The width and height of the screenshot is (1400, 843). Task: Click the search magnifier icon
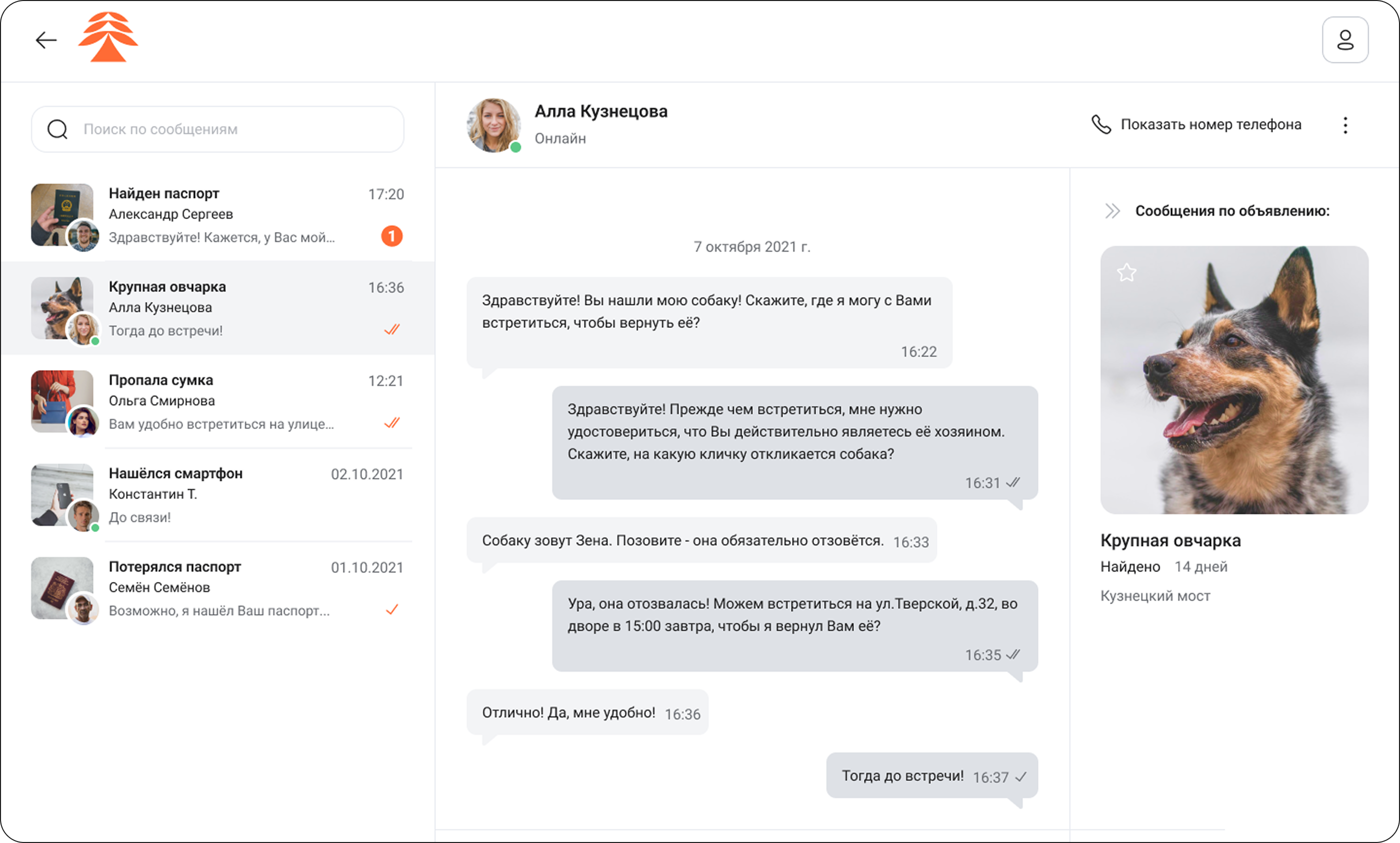(57, 129)
